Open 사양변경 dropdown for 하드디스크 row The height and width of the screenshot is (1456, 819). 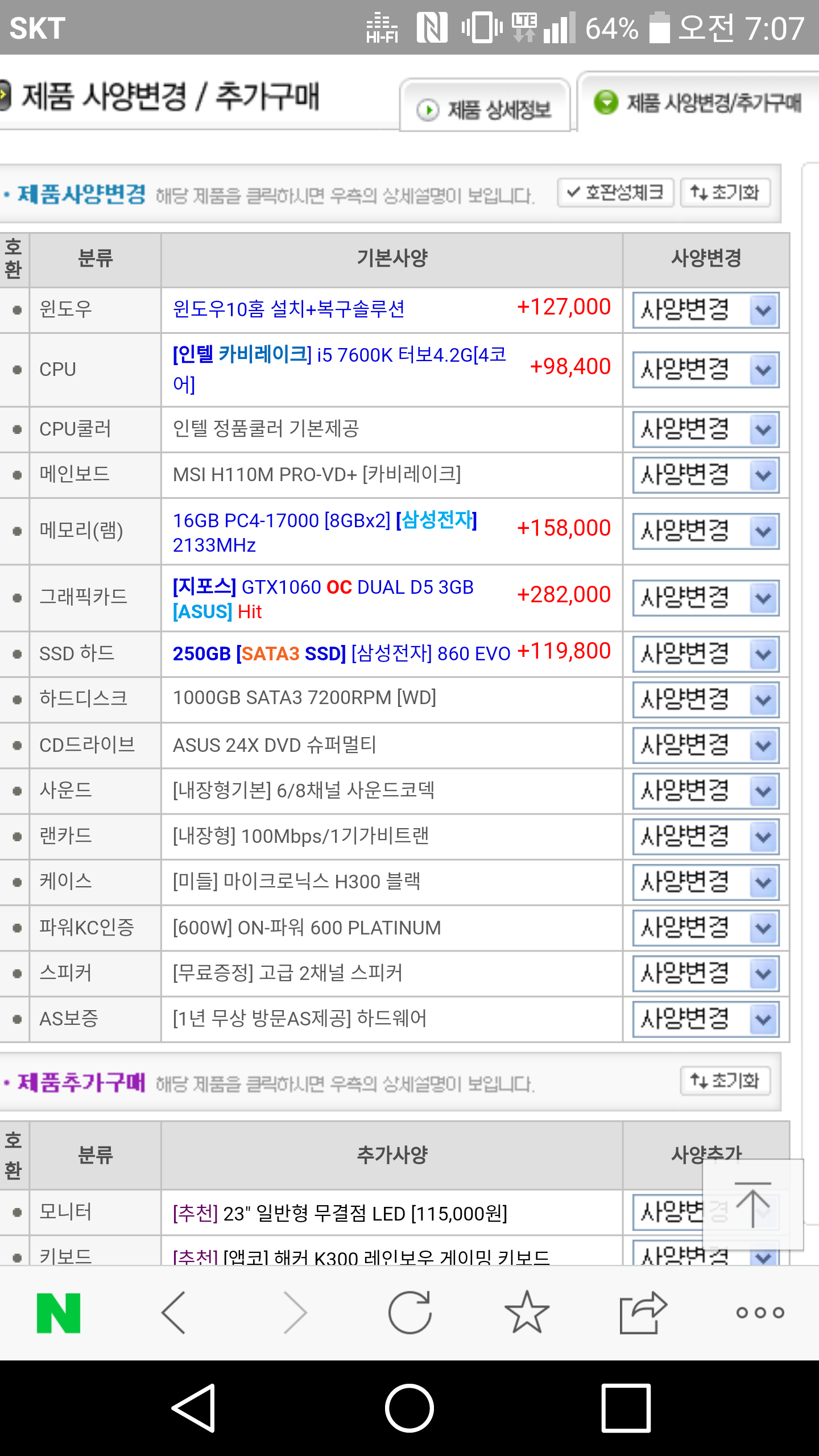tap(706, 700)
